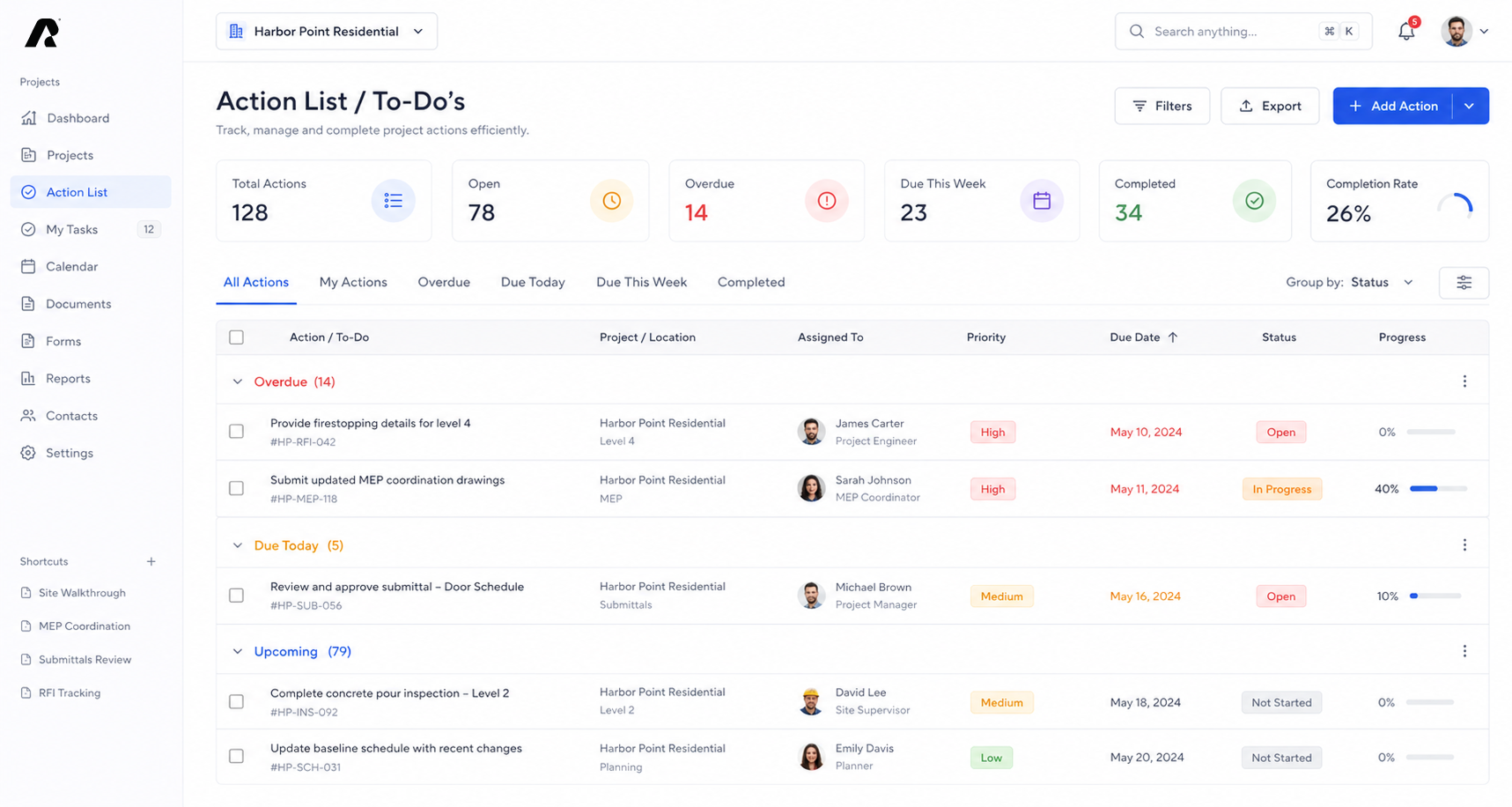Check the Door Schedule submittal action

(x=236, y=596)
